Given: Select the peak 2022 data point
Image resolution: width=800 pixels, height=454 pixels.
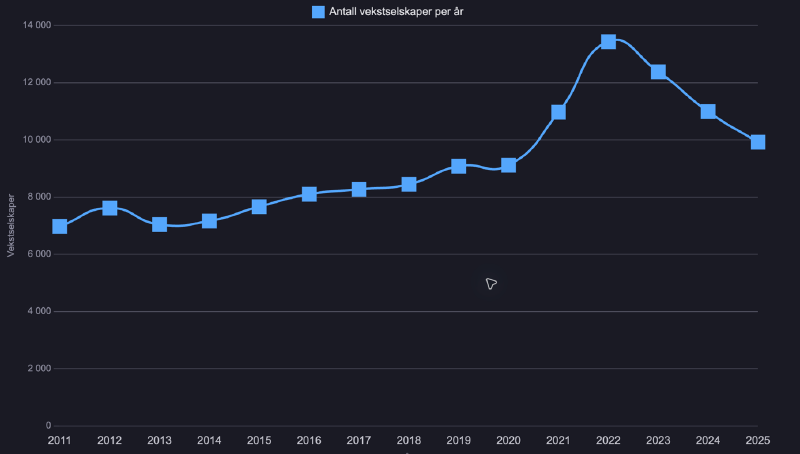Looking at the screenshot, I should coord(608,41).
